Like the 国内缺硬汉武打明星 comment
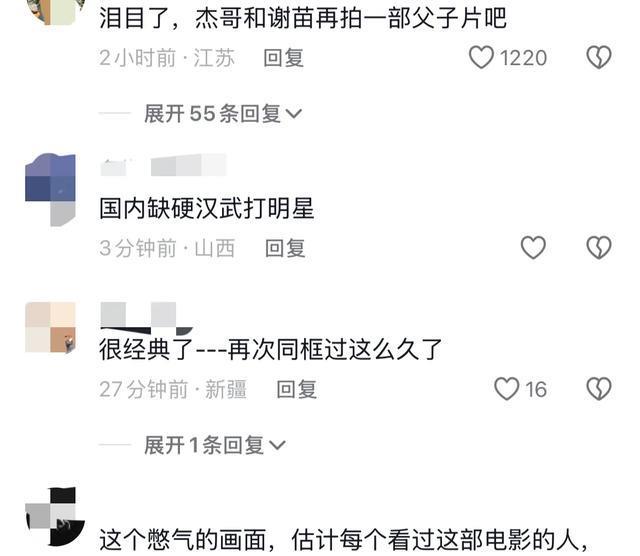 click(533, 247)
